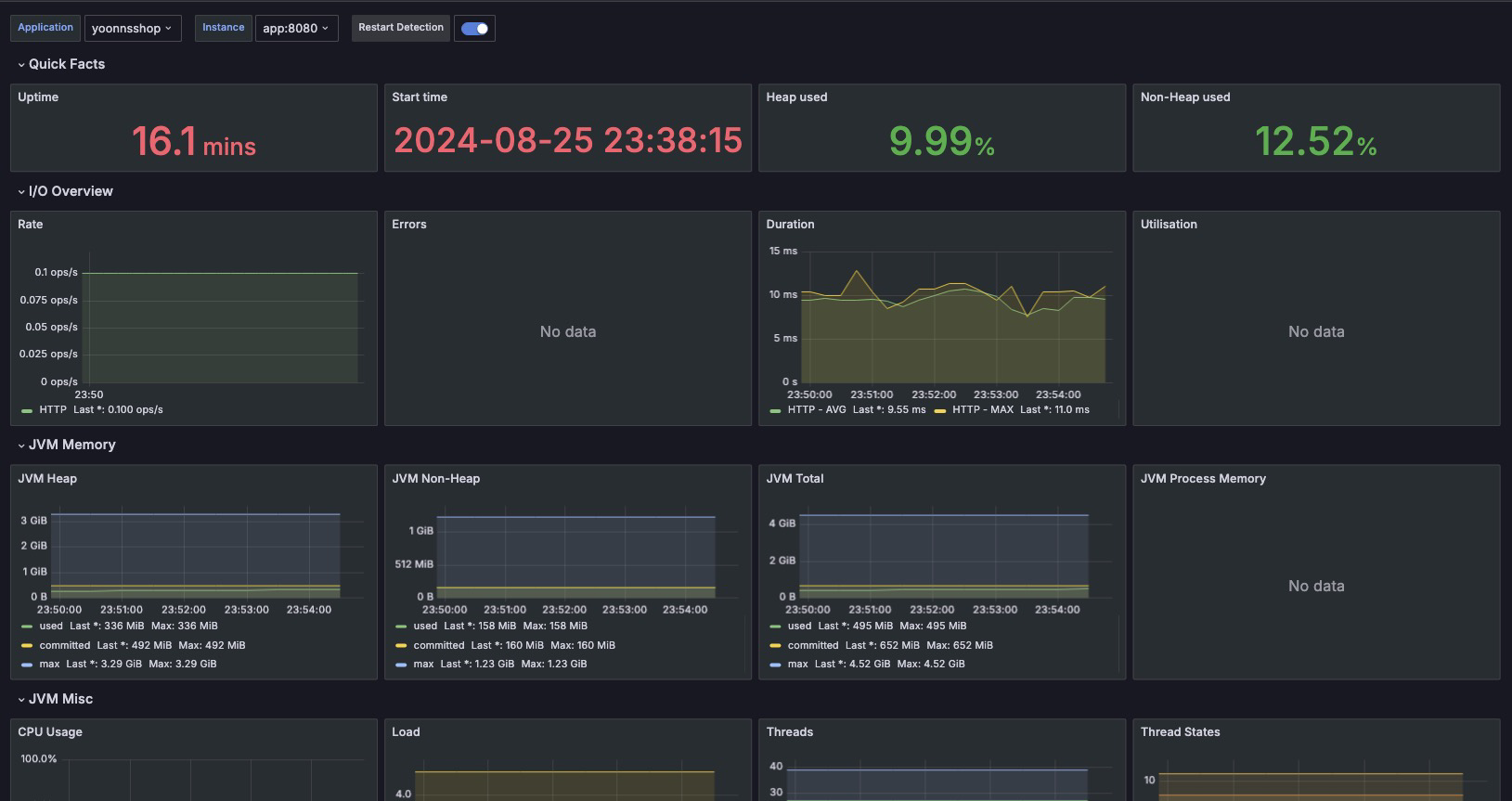Open the JVM Total panel title menu
This screenshot has height=801, width=1512.
pos(795,478)
